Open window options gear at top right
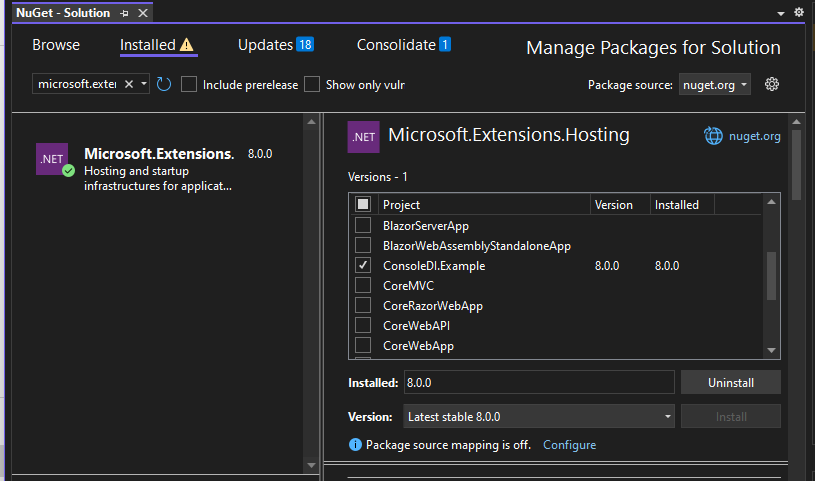 click(x=799, y=12)
